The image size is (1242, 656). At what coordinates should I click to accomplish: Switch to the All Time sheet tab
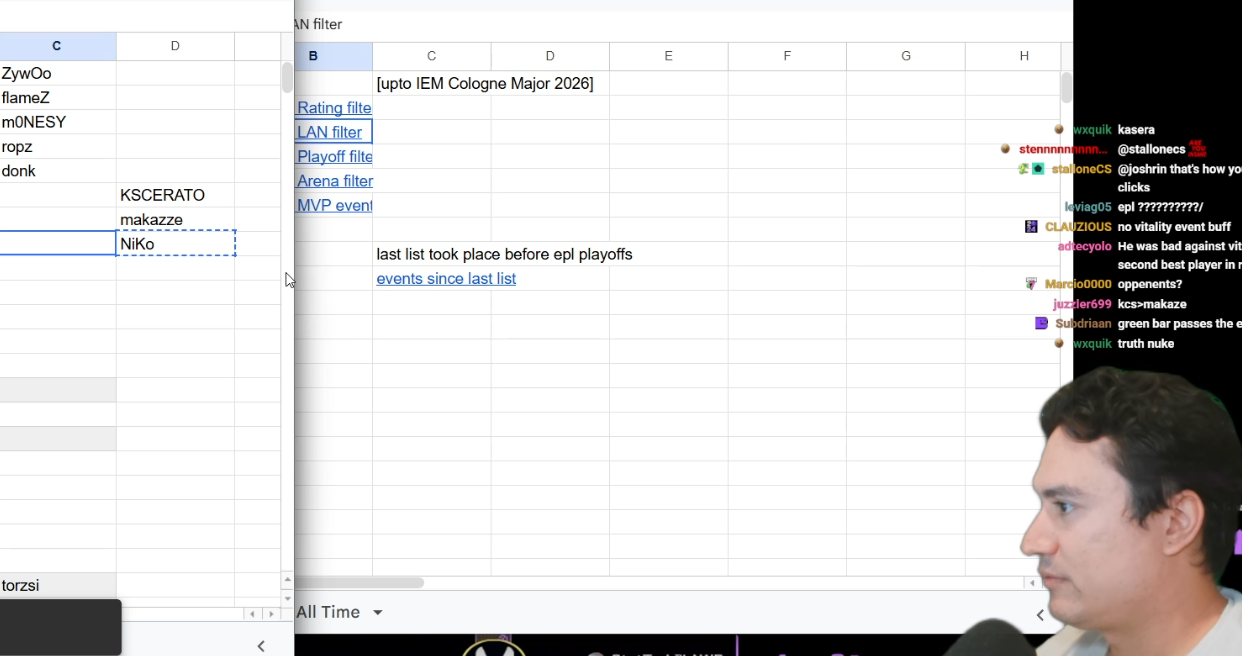328,612
